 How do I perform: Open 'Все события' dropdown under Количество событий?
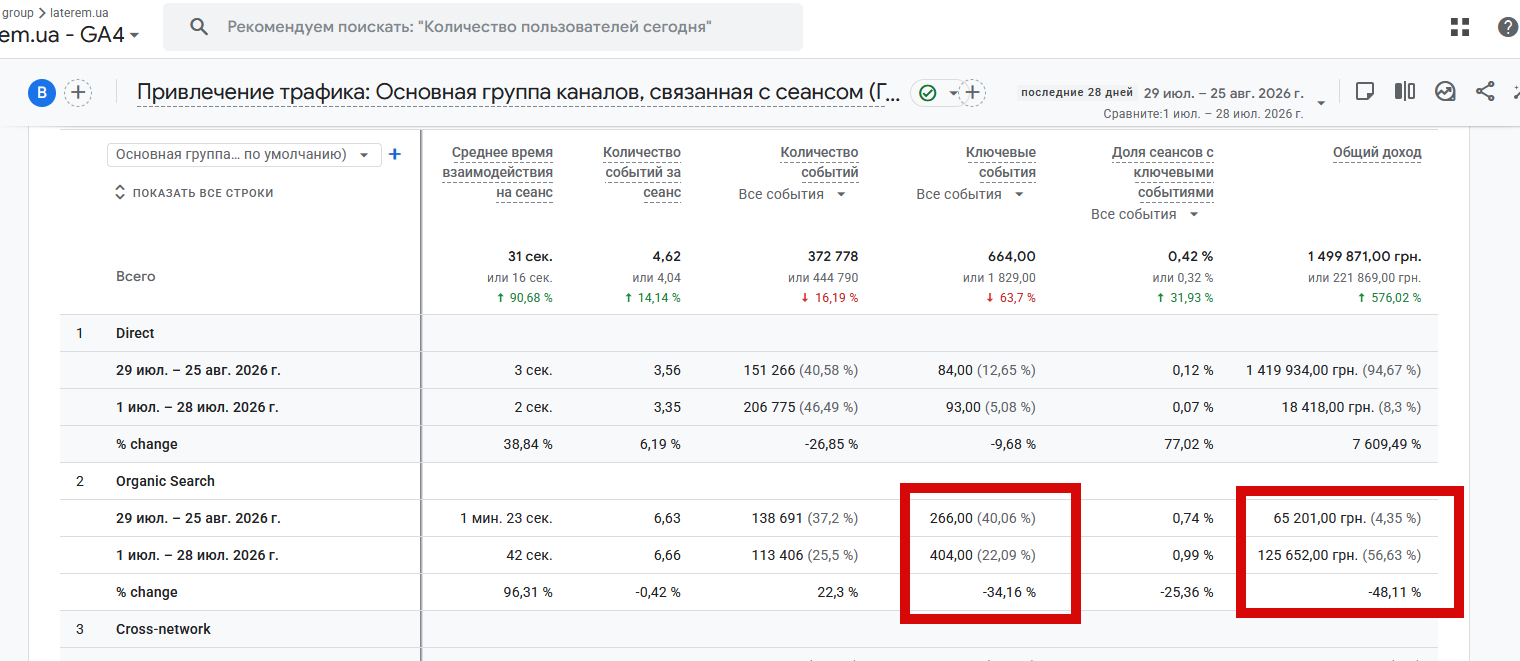[x=792, y=194]
